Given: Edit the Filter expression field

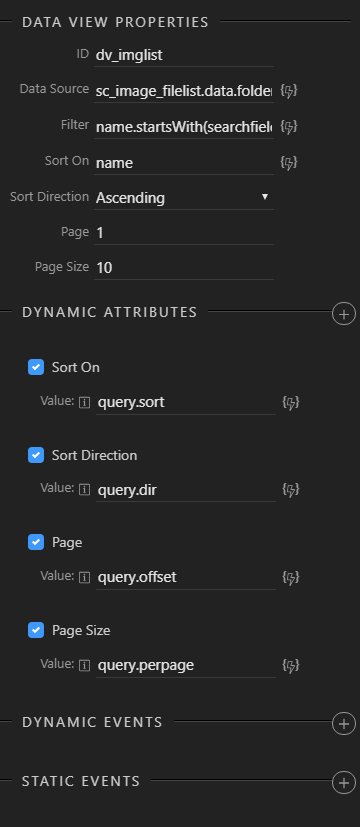Looking at the screenshot, I should pos(184,127).
